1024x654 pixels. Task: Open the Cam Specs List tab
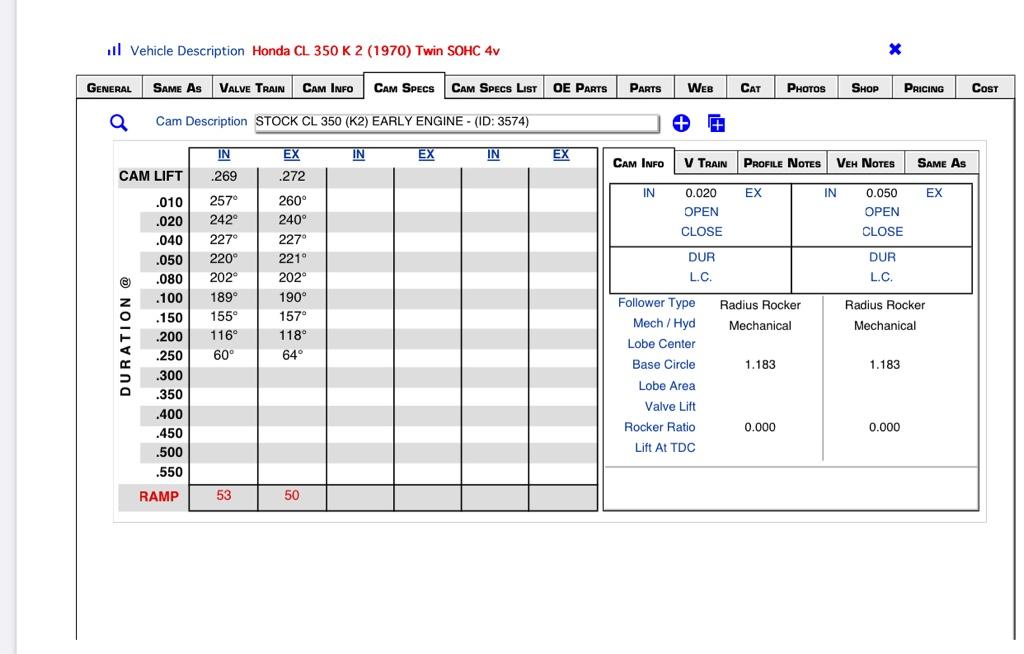point(494,88)
